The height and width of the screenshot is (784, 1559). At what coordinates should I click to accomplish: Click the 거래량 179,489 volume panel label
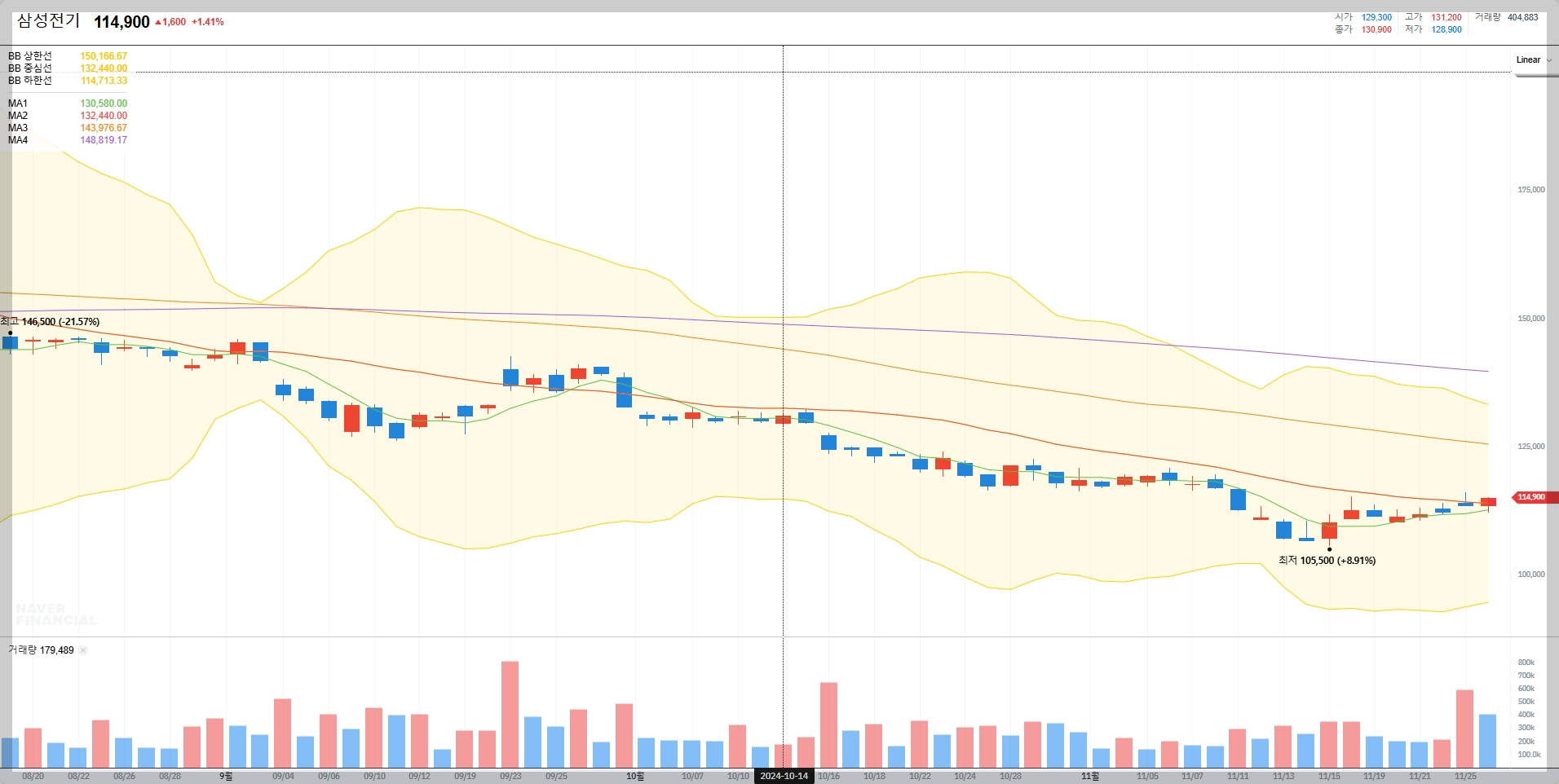tap(41, 650)
